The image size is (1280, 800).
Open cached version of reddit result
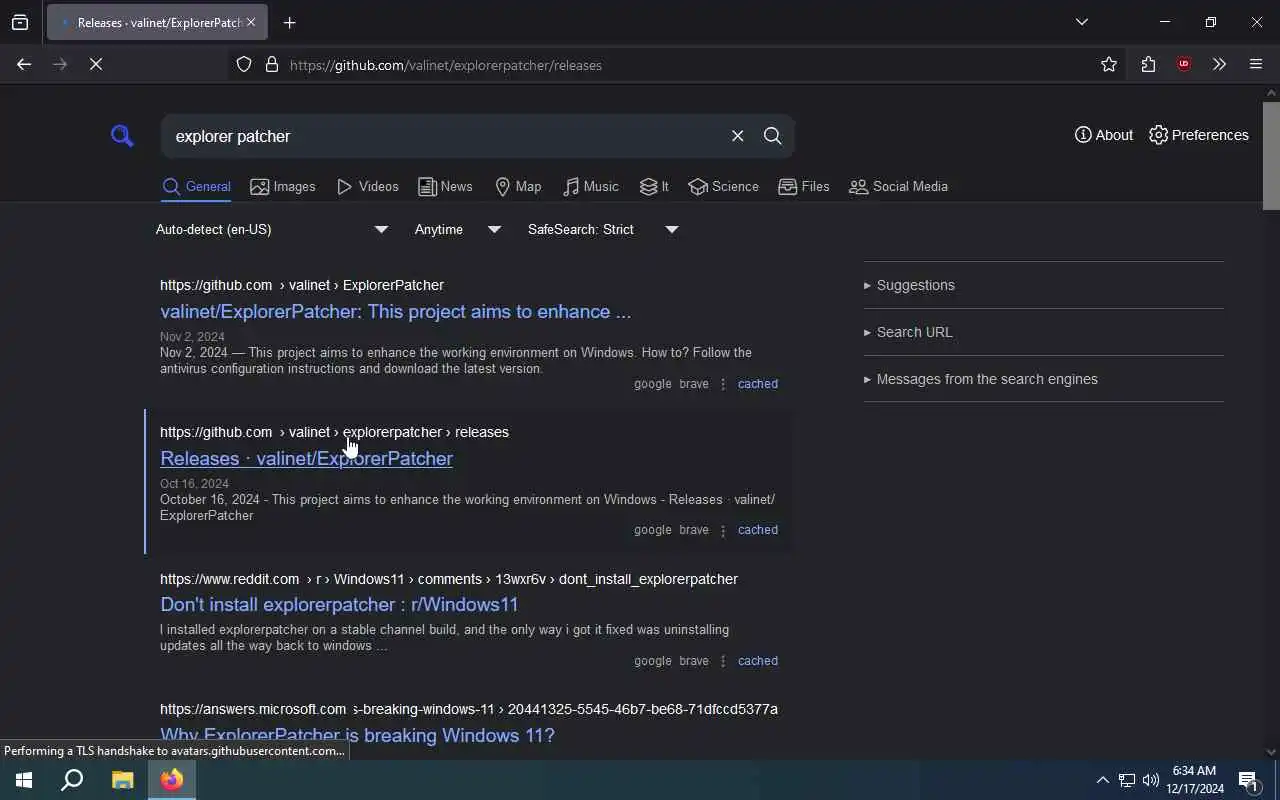coord(758,661)
